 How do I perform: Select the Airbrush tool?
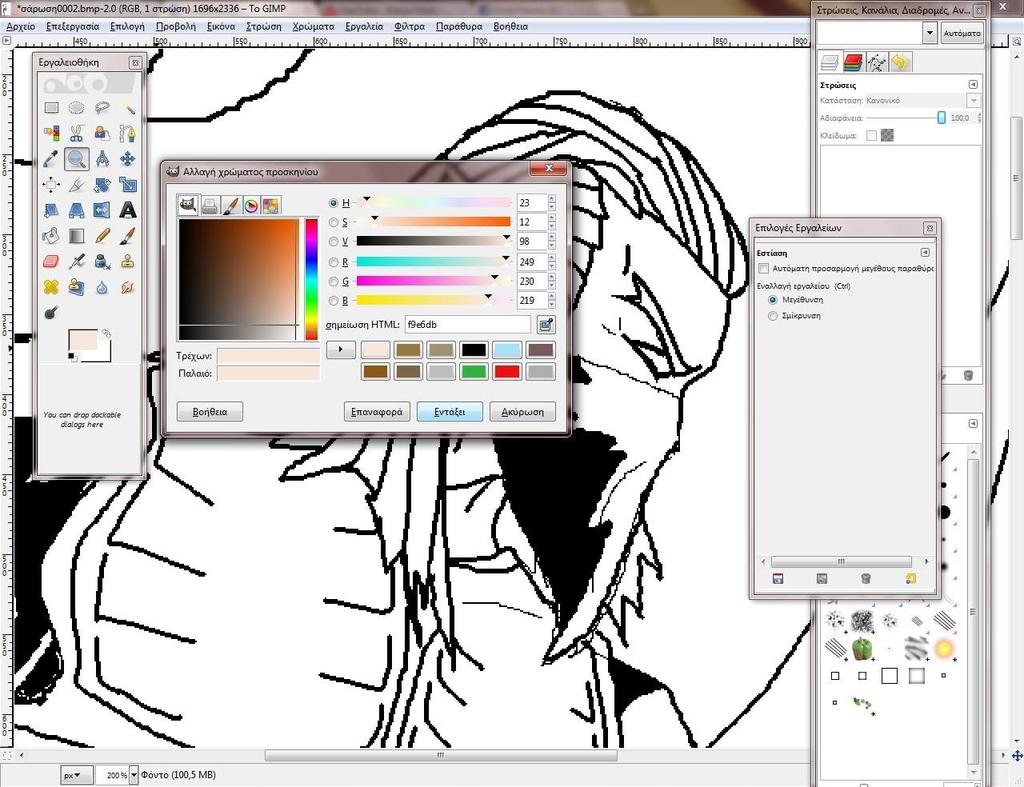point(76,262)
